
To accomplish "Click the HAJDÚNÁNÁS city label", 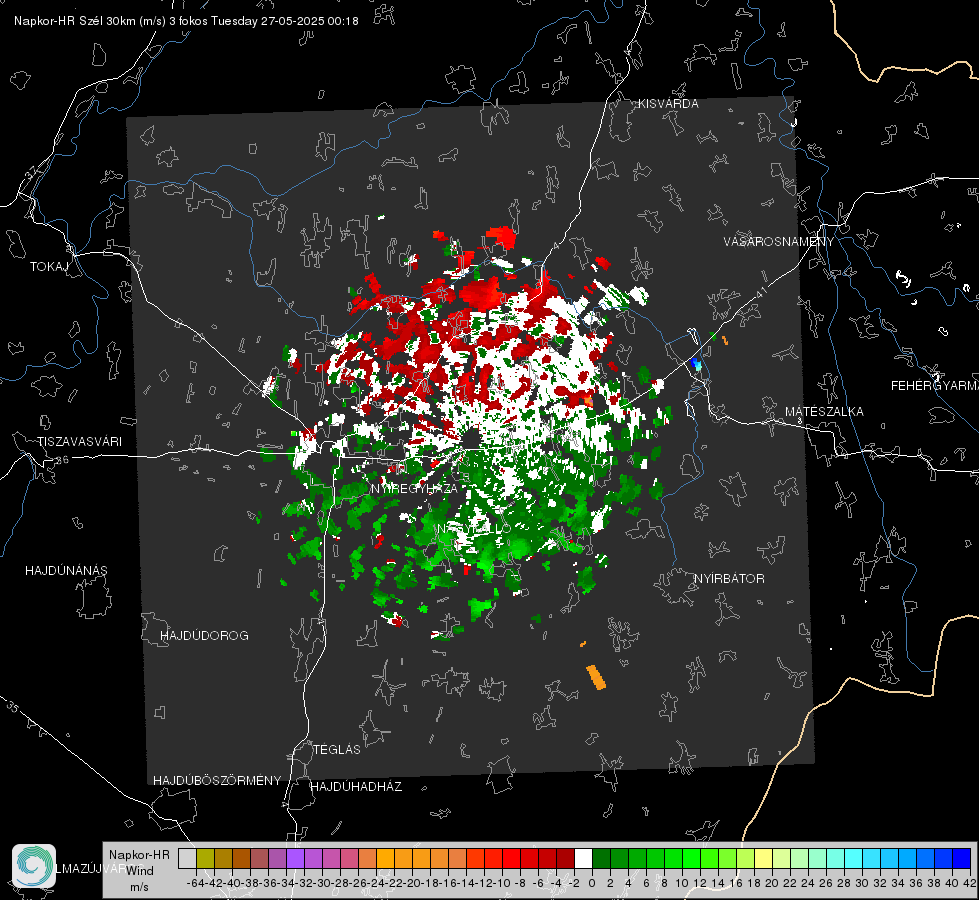I will coord(66,571).
